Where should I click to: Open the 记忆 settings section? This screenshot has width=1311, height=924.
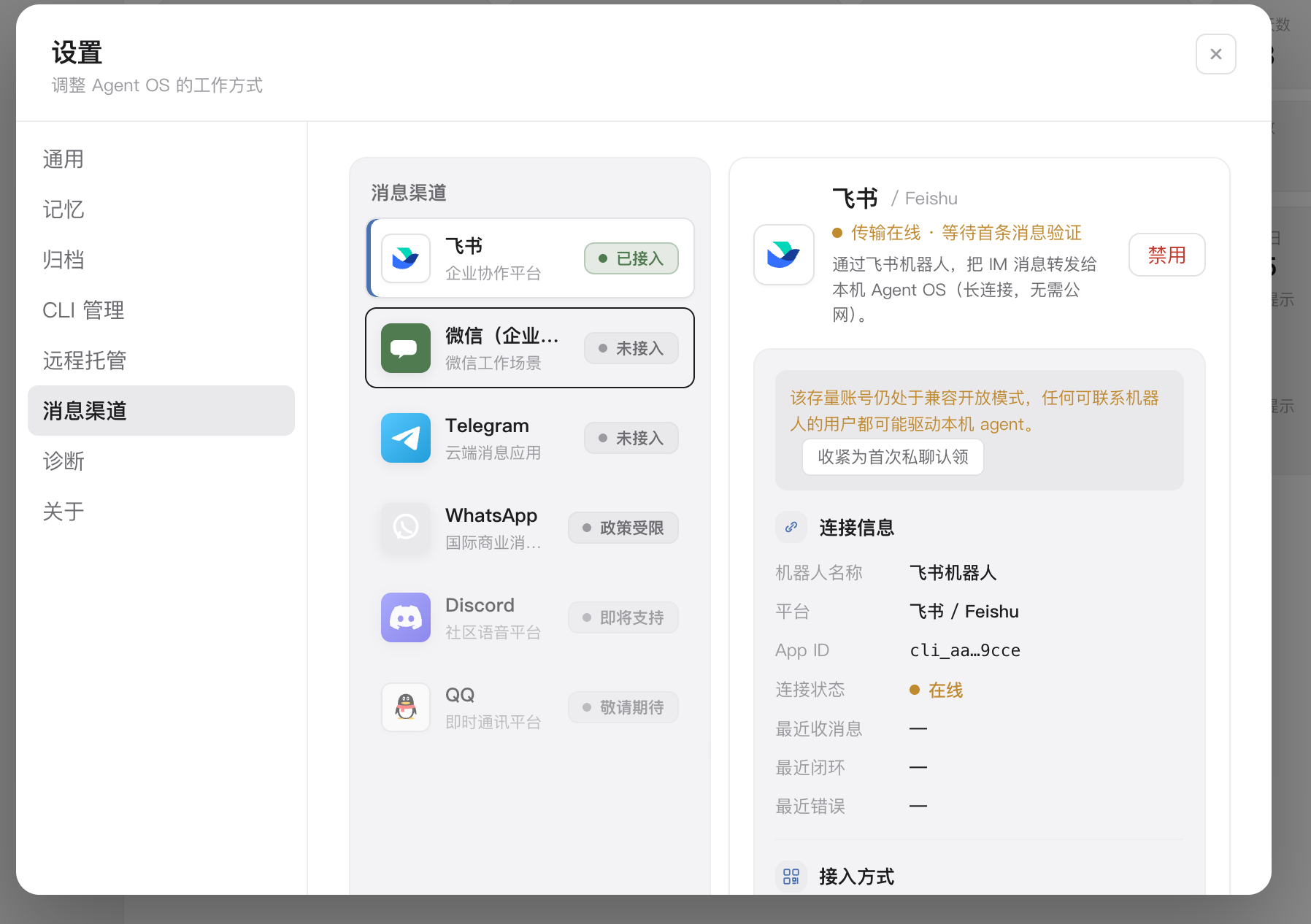[161, 209]
